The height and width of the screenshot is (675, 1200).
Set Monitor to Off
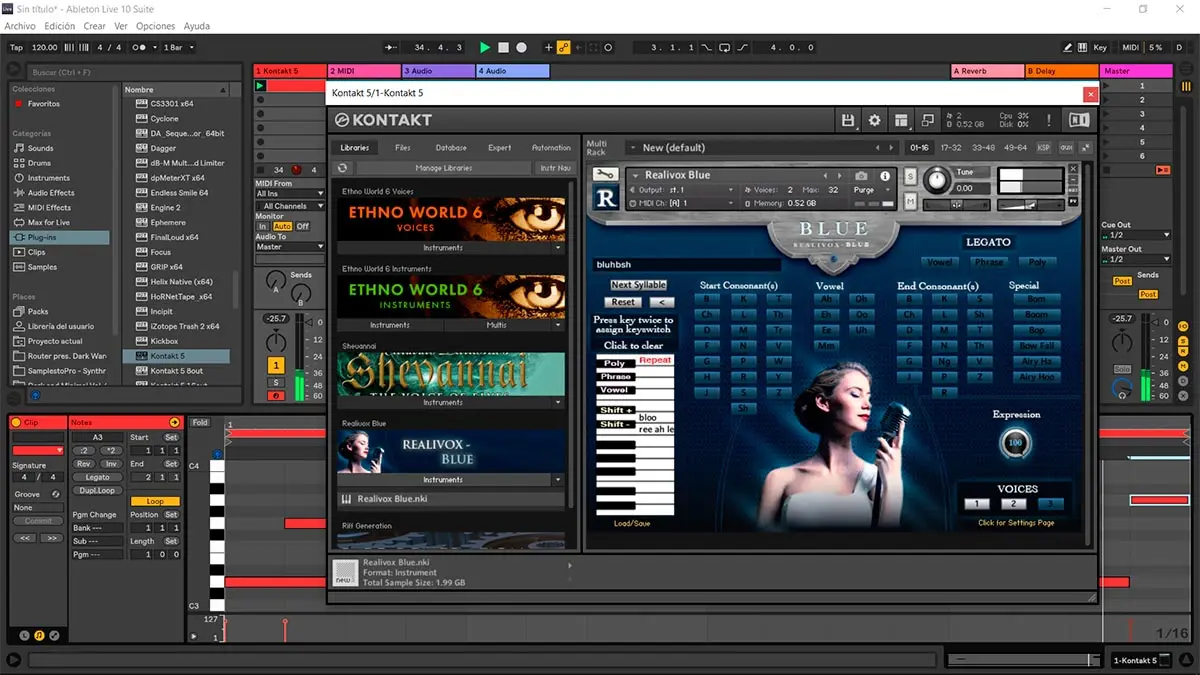tap(302, 227)
